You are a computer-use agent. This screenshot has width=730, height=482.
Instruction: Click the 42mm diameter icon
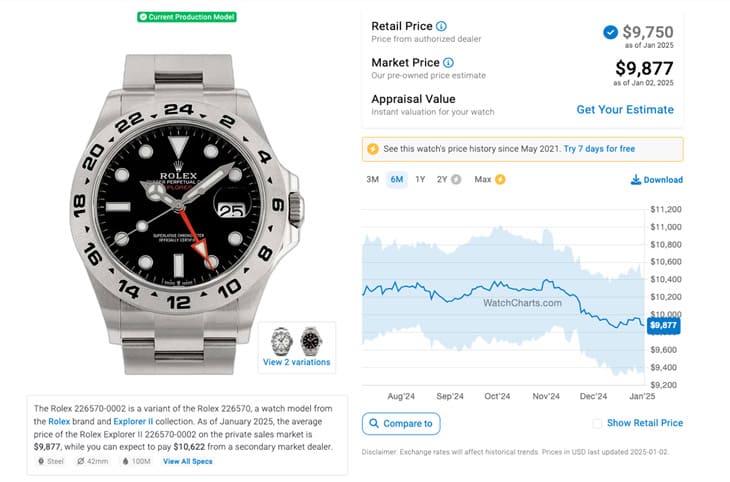point(80,461)
